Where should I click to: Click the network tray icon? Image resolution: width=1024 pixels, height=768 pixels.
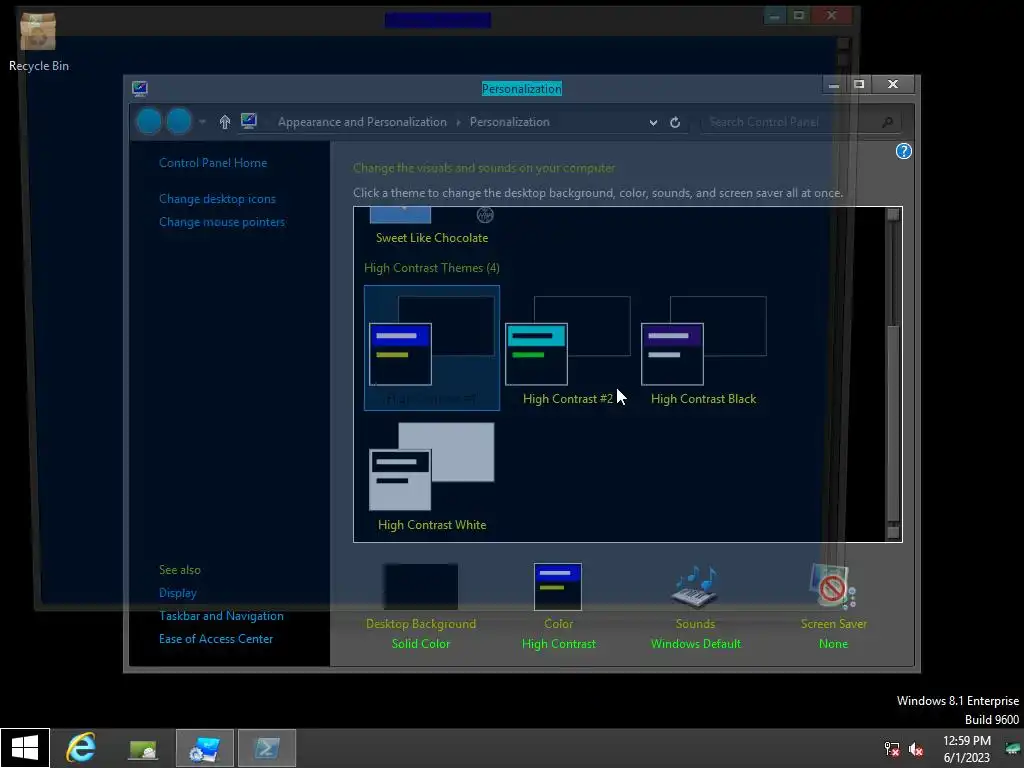point(891,749)
